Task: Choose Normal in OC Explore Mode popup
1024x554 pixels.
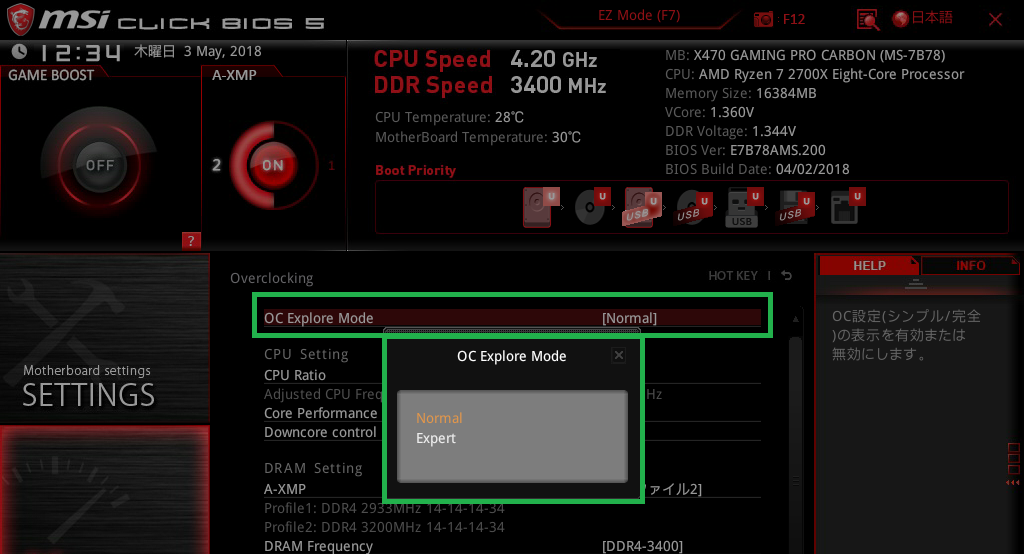Action: [439, 418]
